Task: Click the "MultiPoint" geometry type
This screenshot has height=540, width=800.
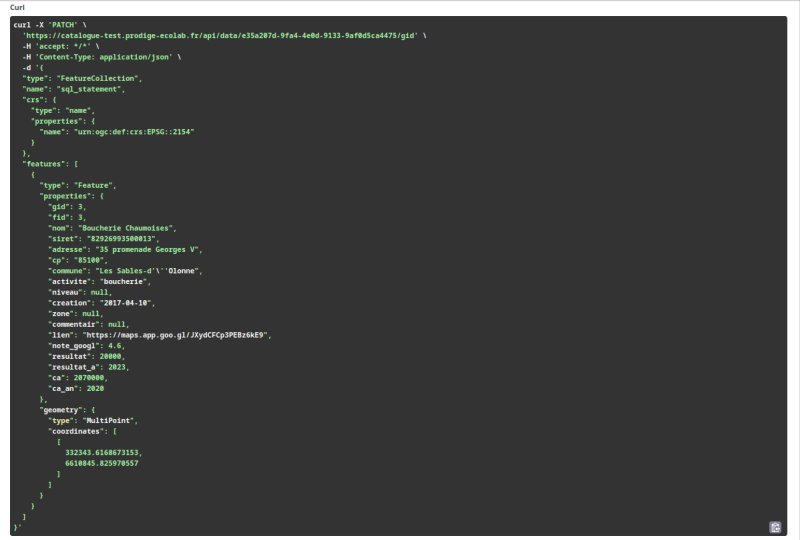Action: (108, 421)
